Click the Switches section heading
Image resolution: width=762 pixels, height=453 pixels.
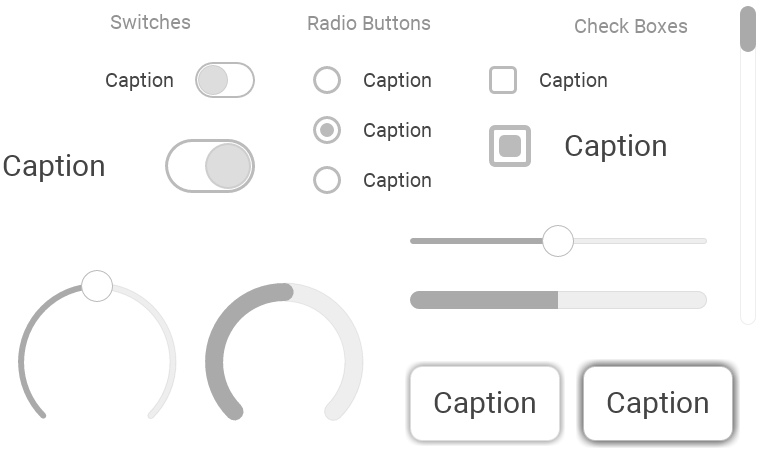pos(150,22)
